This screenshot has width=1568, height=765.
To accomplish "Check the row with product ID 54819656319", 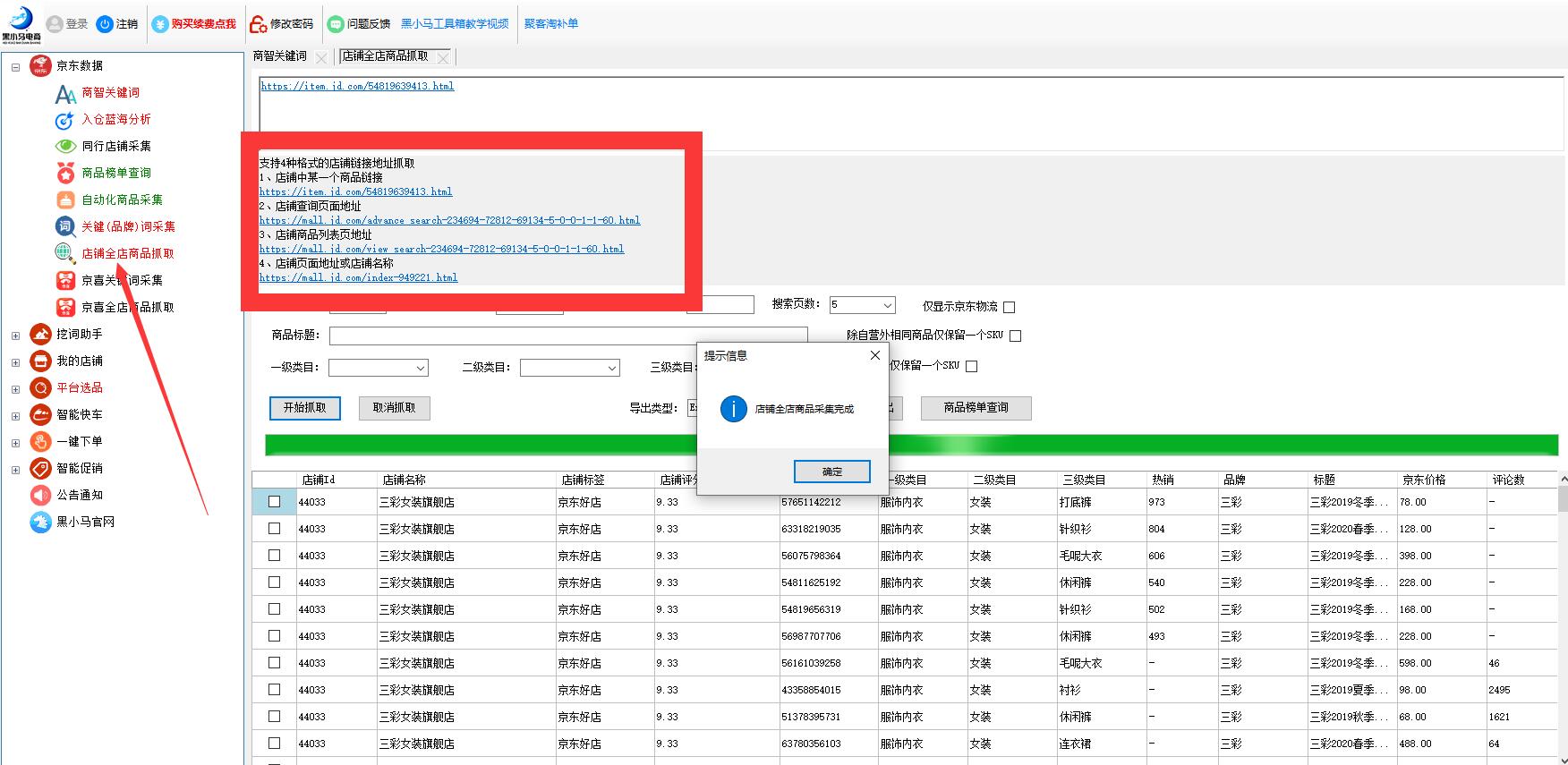I will click(x=275, y=609).
